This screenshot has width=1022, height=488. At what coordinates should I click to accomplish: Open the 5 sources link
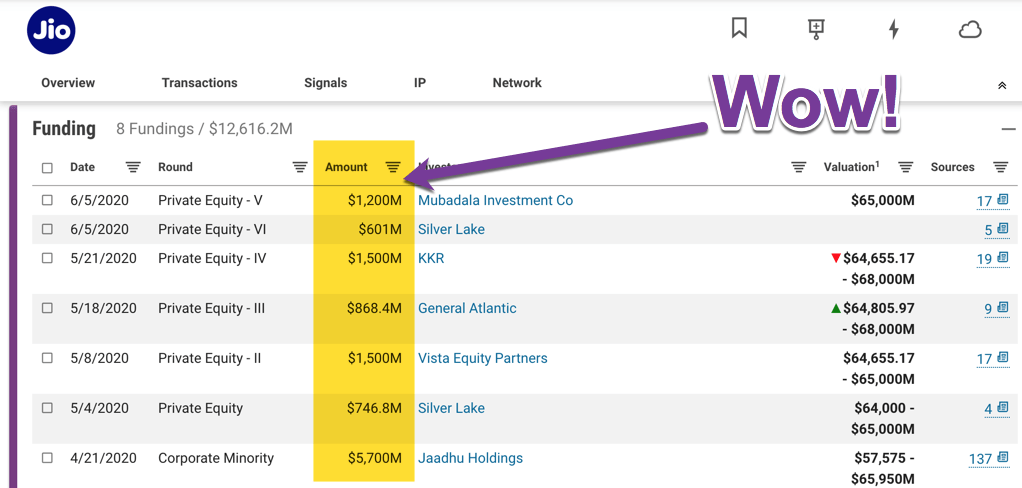click(997, 229)
